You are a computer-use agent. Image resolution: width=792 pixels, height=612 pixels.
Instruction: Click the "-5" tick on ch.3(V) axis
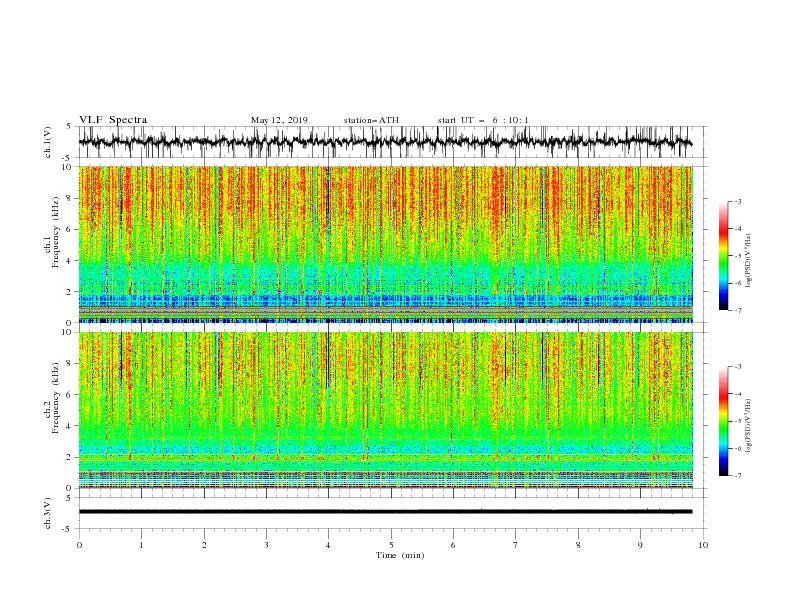(68, 529)
